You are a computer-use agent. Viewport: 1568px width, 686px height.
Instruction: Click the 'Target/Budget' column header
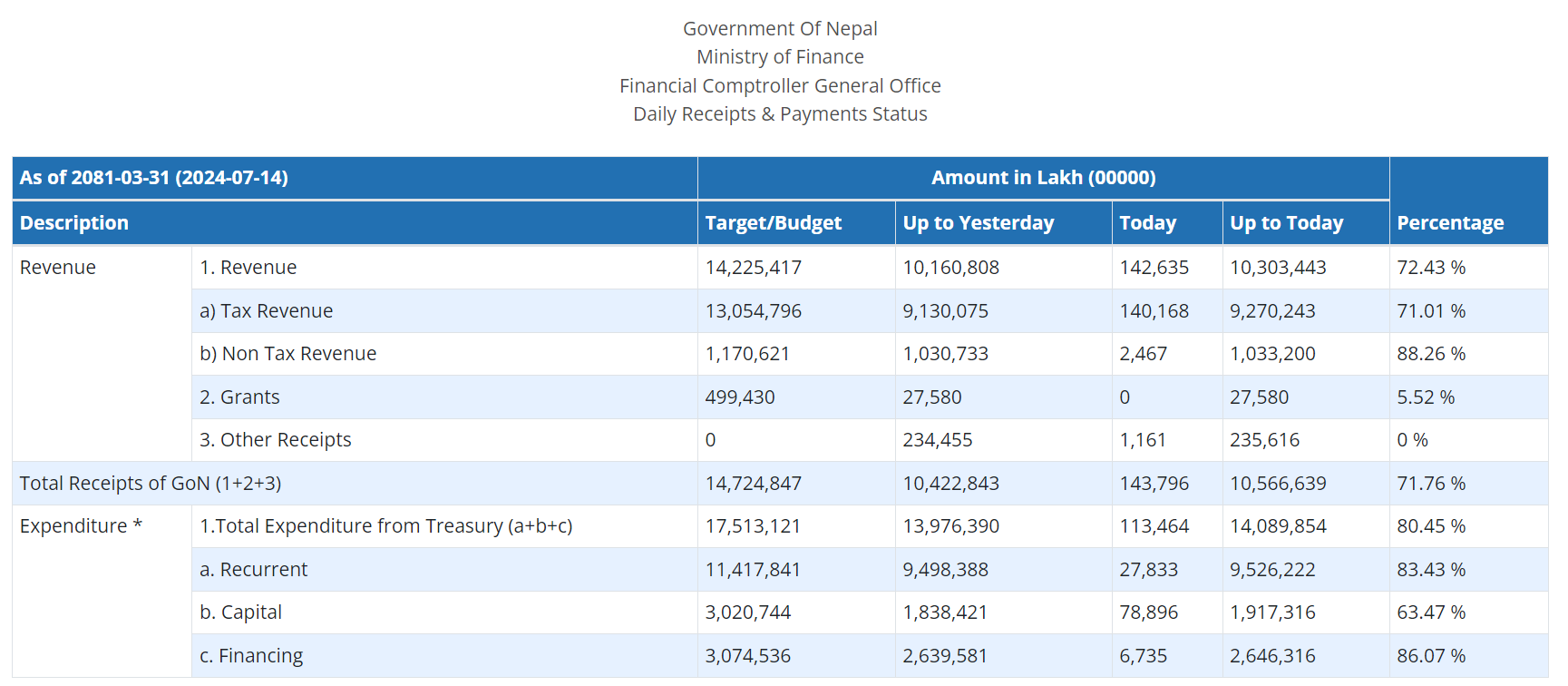pyautogui.click(x=773, y=223)
